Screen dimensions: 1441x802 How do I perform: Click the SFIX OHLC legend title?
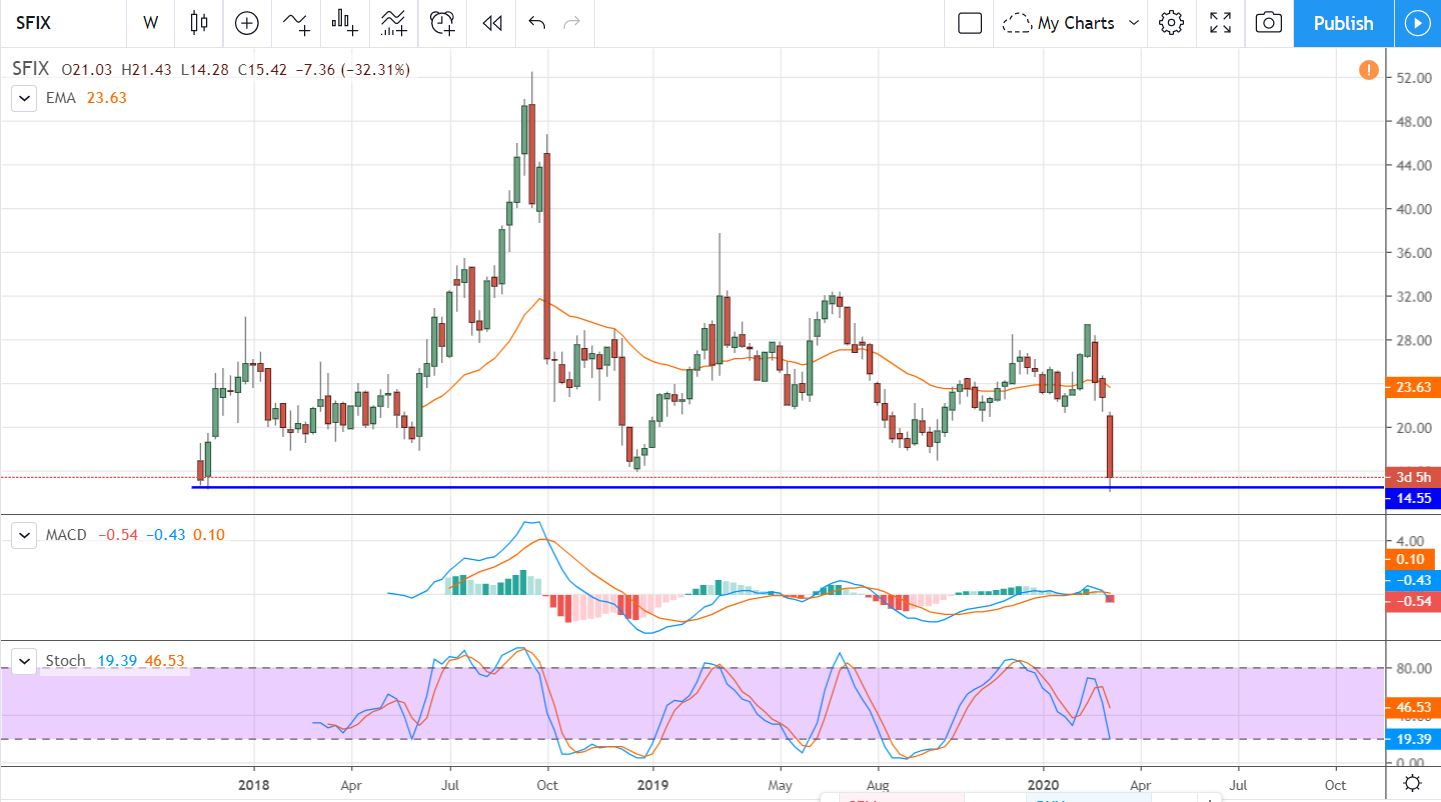point(31,70)
